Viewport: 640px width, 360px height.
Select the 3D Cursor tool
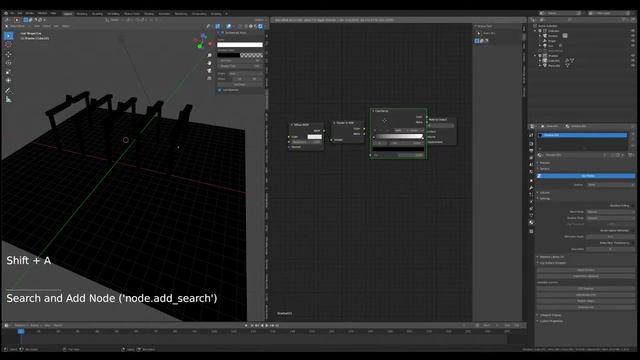pyautogui.click(x=9, y=45)
